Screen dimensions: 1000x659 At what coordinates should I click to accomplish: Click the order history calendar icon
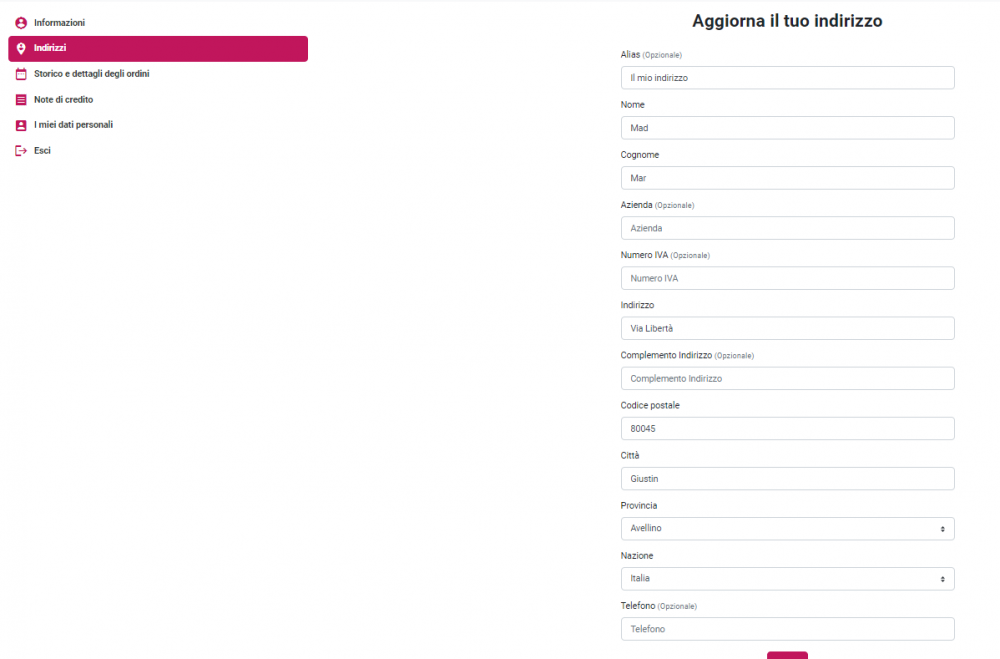click(x=21, y=74)
